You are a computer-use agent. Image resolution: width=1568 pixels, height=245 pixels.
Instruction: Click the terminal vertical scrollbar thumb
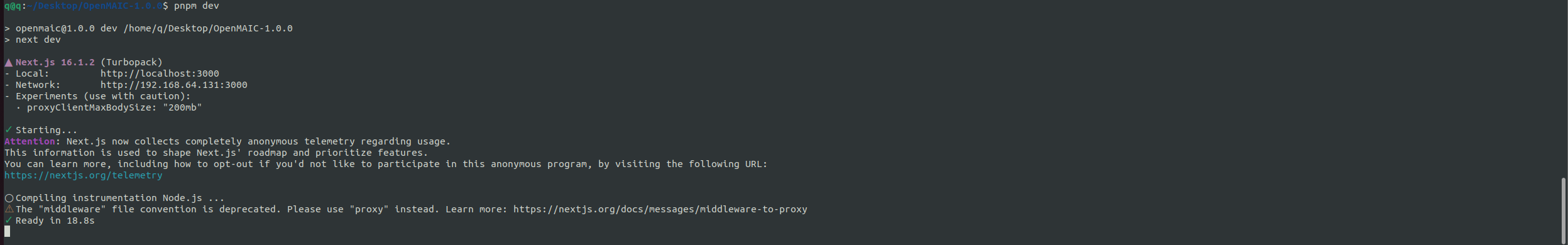click(x=1563, y=210)
